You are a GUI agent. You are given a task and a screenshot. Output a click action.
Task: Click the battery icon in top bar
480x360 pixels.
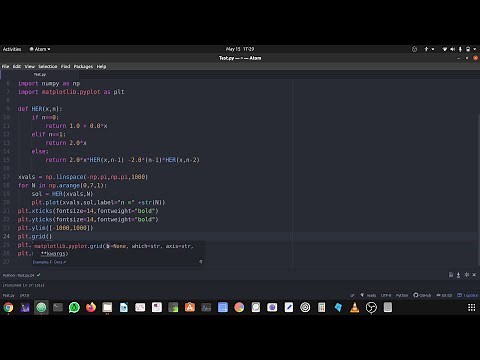click(468, 49)
